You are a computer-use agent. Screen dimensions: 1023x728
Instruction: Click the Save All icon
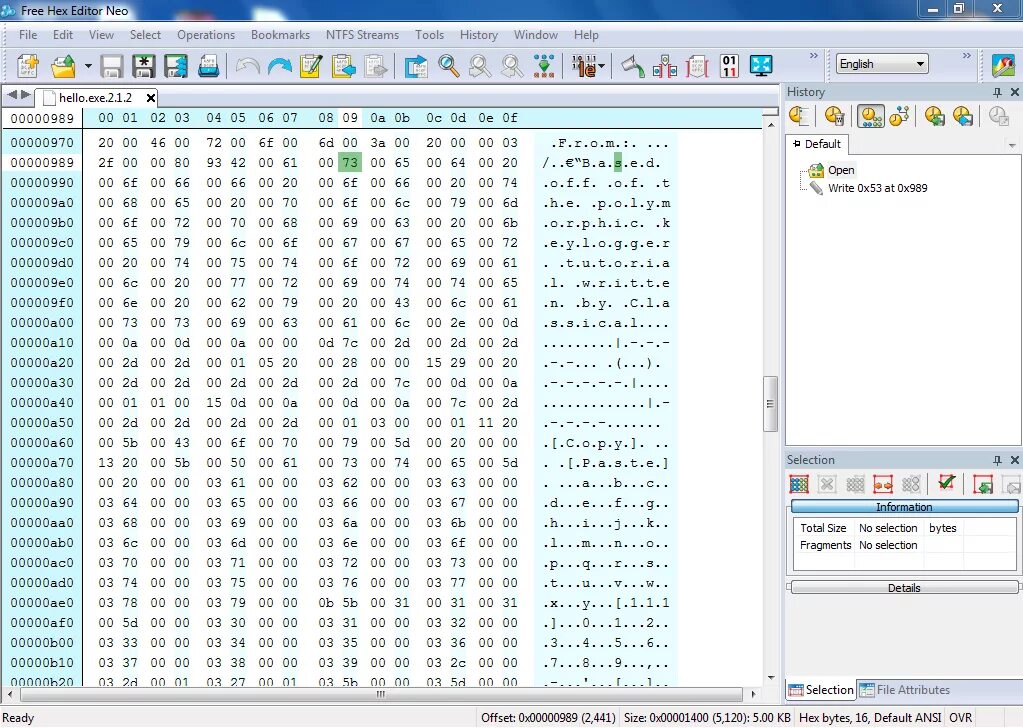click(x=176, y=66)
